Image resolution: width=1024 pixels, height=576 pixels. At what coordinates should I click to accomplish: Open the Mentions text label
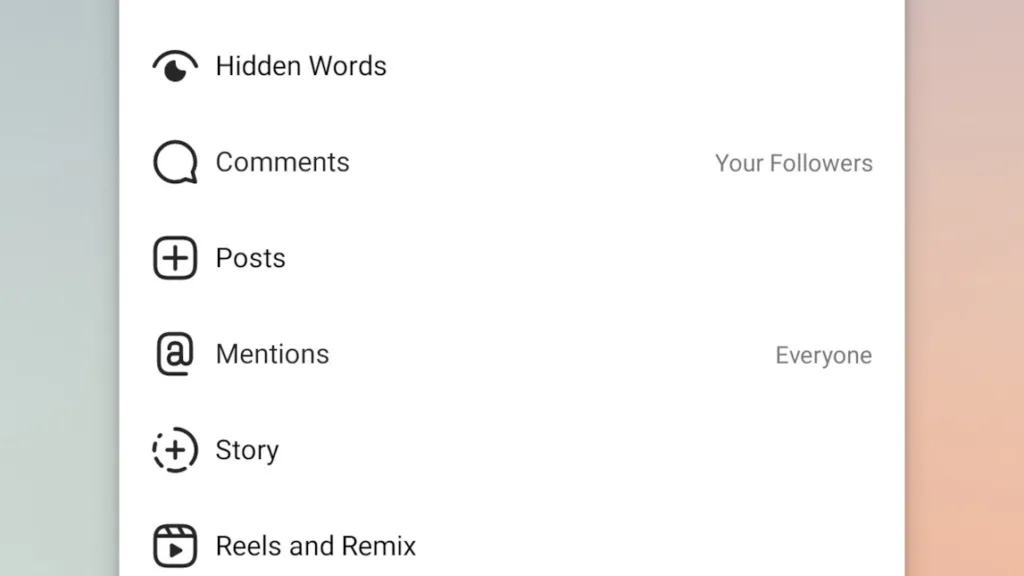pyautogui.click(x=272, y=354)
